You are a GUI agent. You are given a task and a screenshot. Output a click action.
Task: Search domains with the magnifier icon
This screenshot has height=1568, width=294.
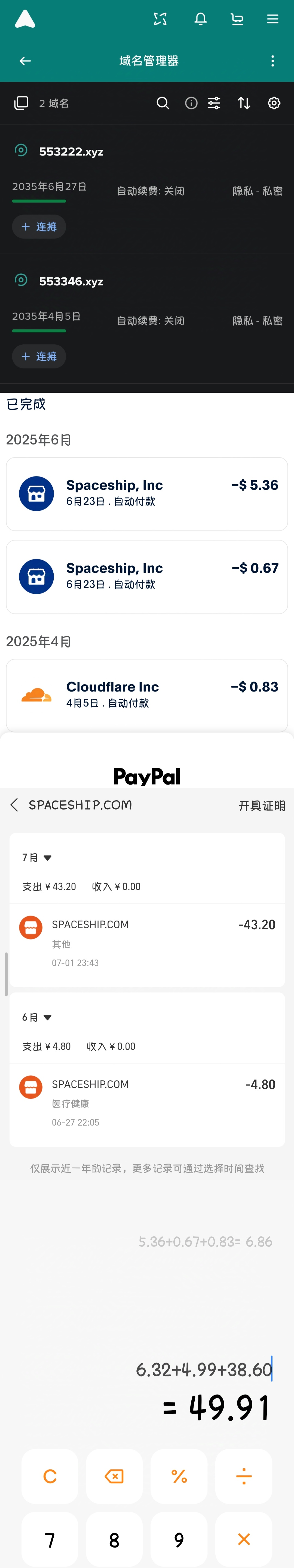pos(163,103)
